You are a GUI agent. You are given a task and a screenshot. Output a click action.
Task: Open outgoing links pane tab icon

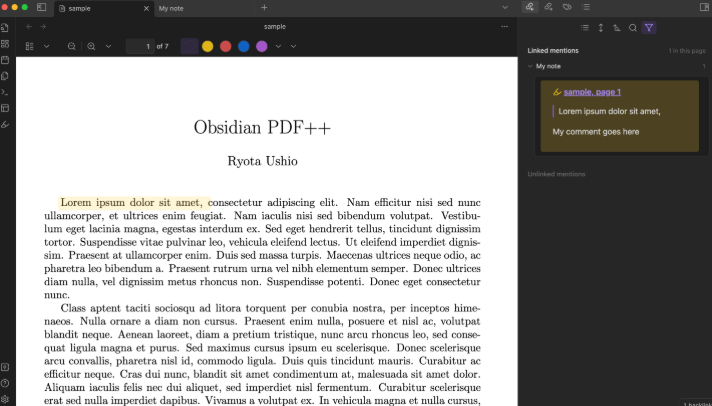(549, 7)
